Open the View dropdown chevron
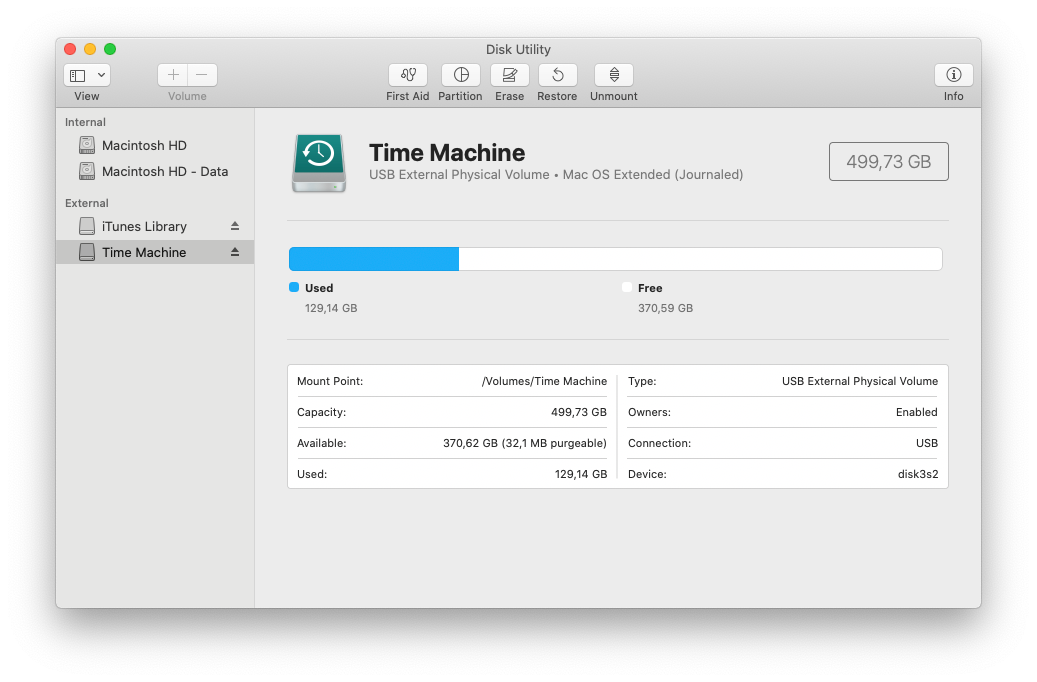This screenshot has height=682, width=1037. 101,75
